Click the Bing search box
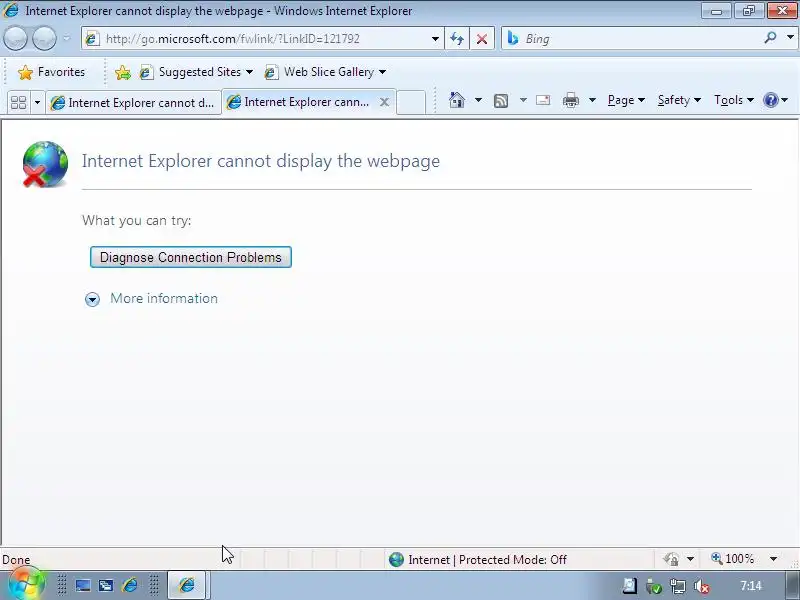Image resolution: width=800 pixels, height=600 pixels. pos(633,39)
